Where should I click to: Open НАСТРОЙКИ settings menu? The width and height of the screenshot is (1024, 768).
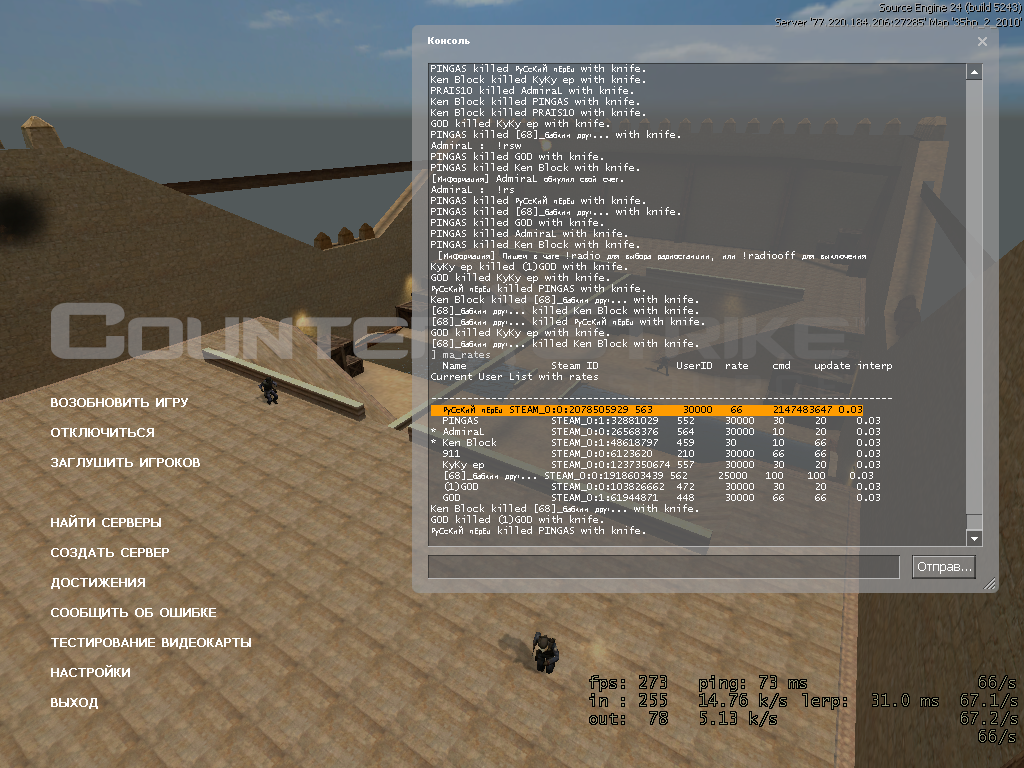(90, 673)
